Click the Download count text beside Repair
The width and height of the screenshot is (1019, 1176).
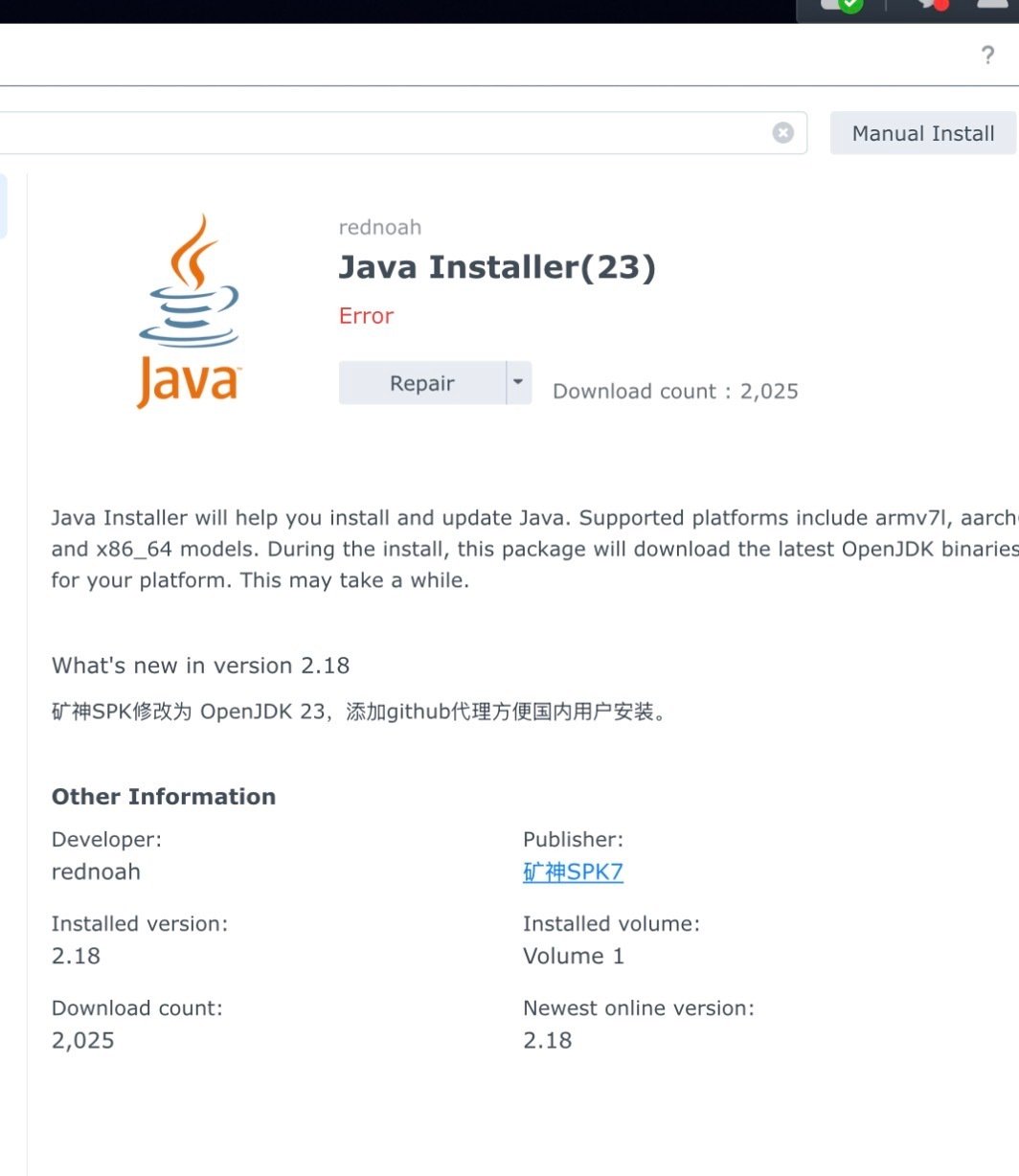point(675,391)
